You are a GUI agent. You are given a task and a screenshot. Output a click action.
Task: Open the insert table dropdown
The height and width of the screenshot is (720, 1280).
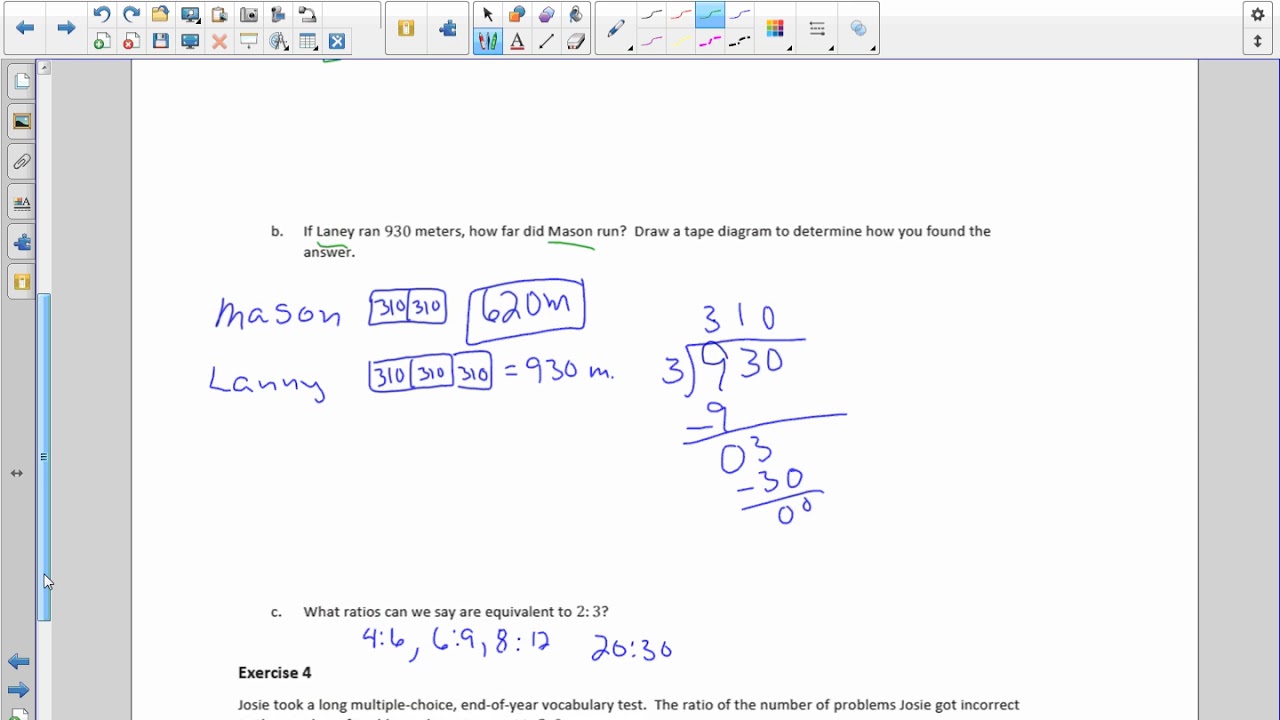(x=309, y=41)
